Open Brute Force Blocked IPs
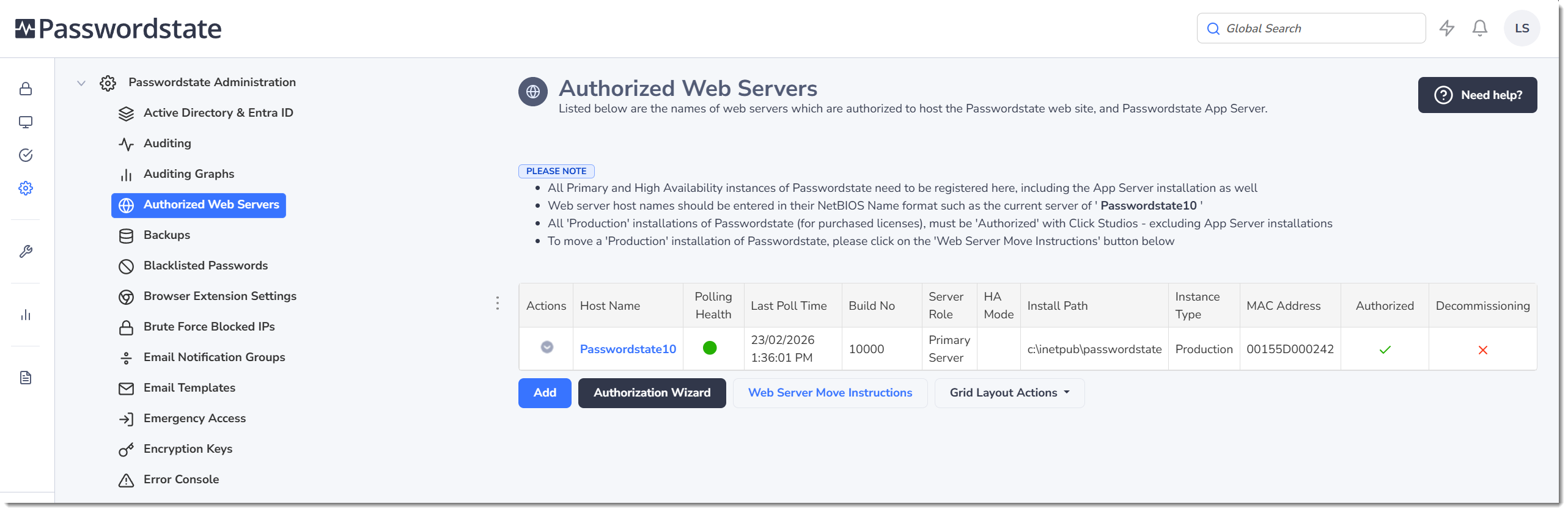The height and width of the screenshot is (512, 1568). pyautogui.click(x=209, y=326)
